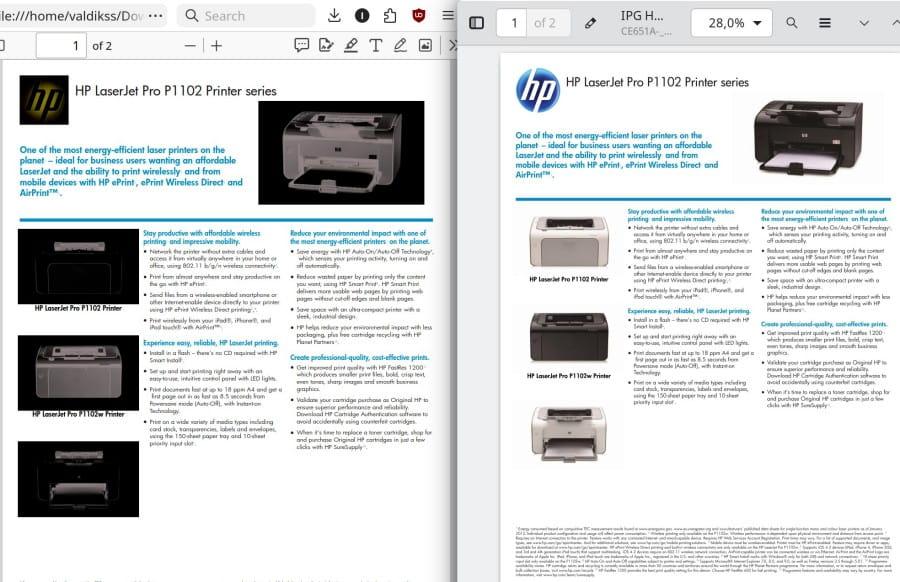Expand the Firefox PDF tools overflow chevron
Viewport: 900px width, 582px height.
tap(452, 45)
